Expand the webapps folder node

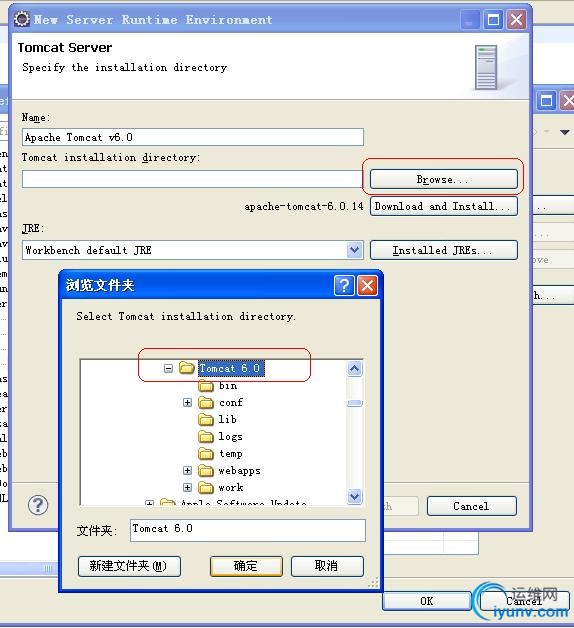[187, 471]
